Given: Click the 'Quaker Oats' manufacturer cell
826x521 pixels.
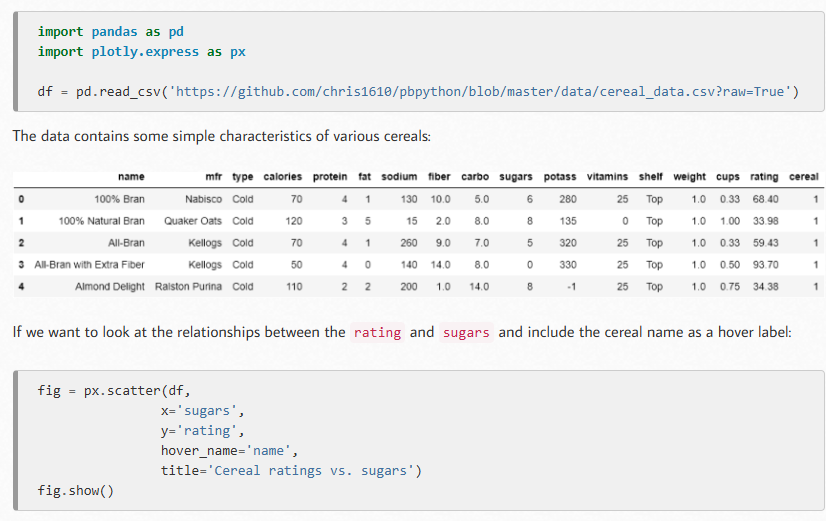Looking at the screenshot, I should (x=194, y=221).
